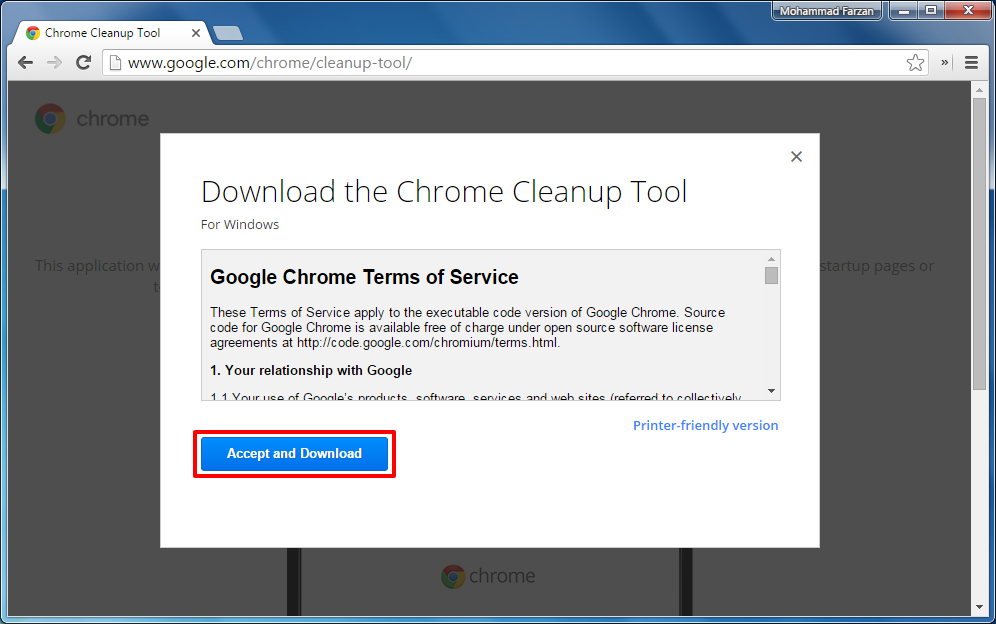Open the Chrome hamburger menu

click(971, 62)
